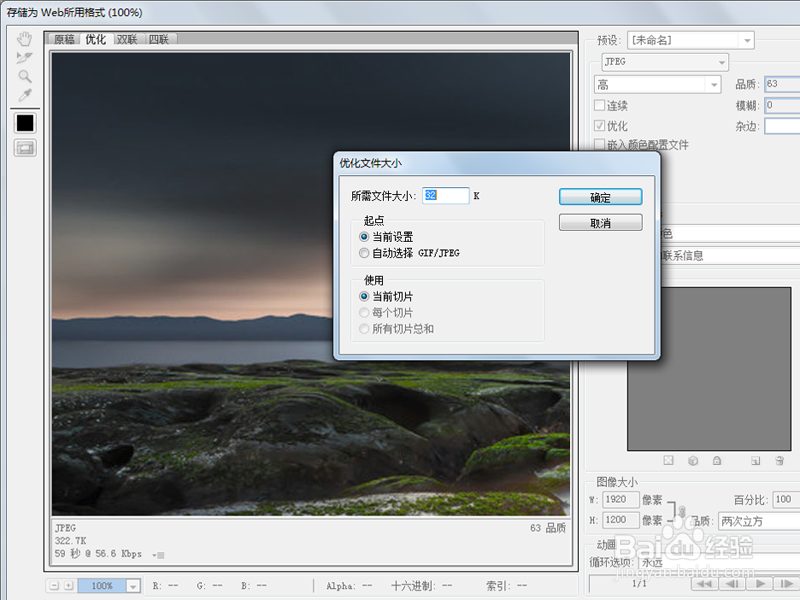Open the JPEG file format dropdown
This screenshot has width=800, height=600.
pyautogui.click(x=665, y=62)
